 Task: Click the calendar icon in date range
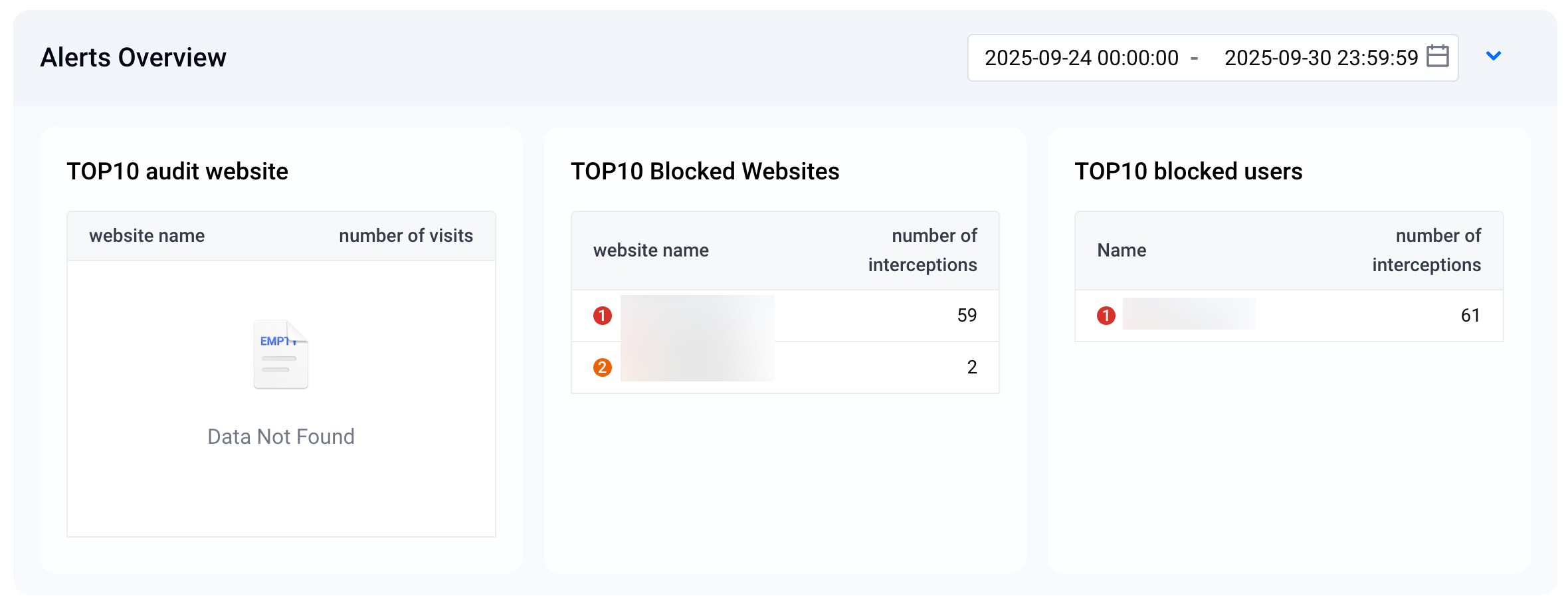tap(1438, 56)
